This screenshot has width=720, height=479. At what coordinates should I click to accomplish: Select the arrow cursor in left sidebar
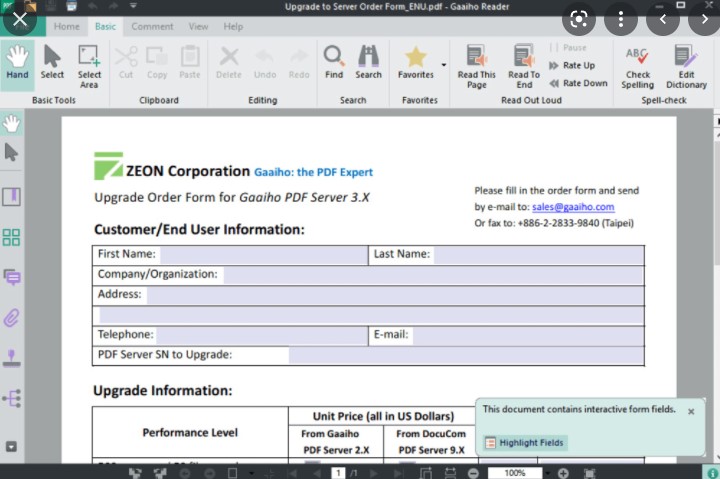tap(11, 152)
